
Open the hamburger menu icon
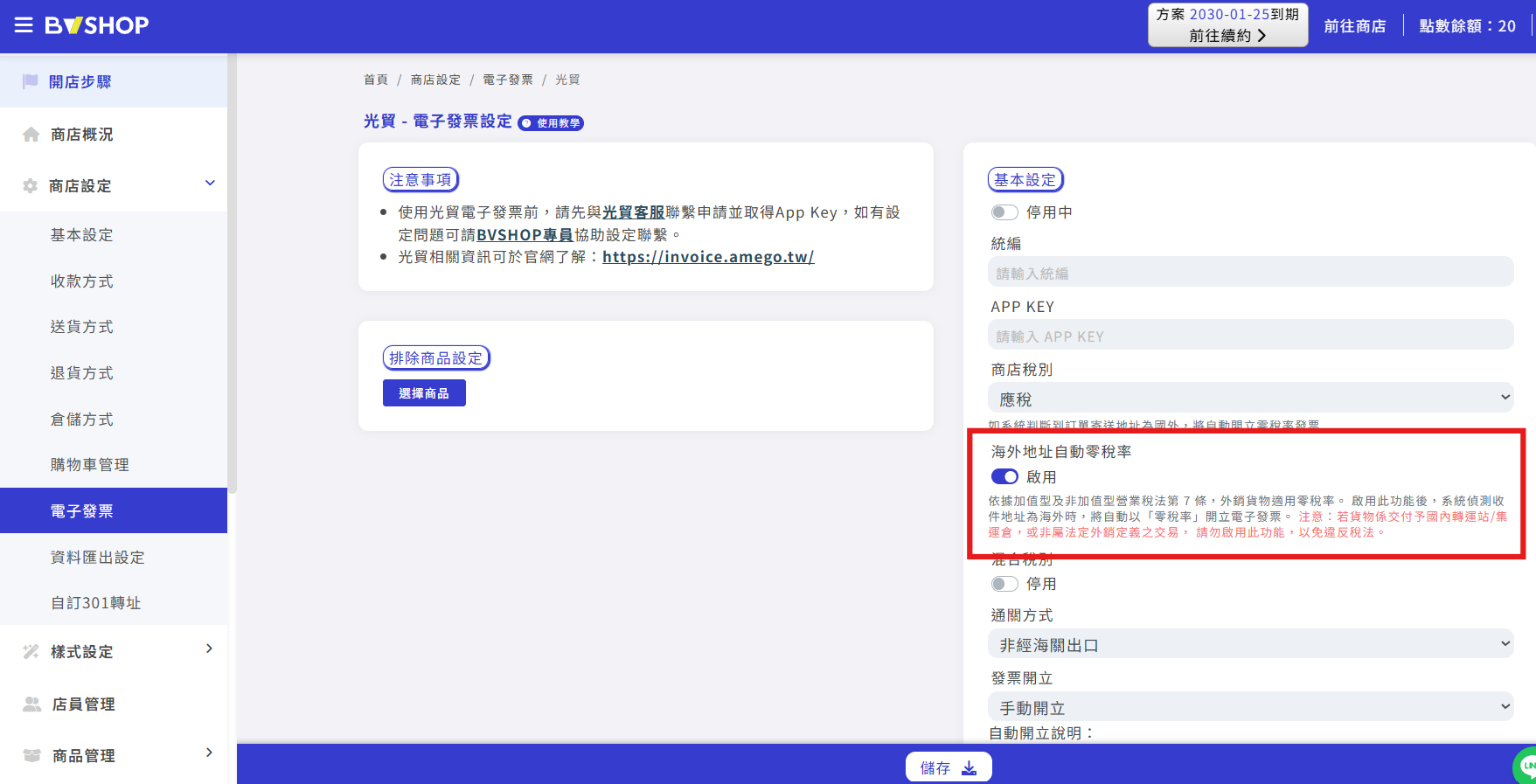point(24,25)
